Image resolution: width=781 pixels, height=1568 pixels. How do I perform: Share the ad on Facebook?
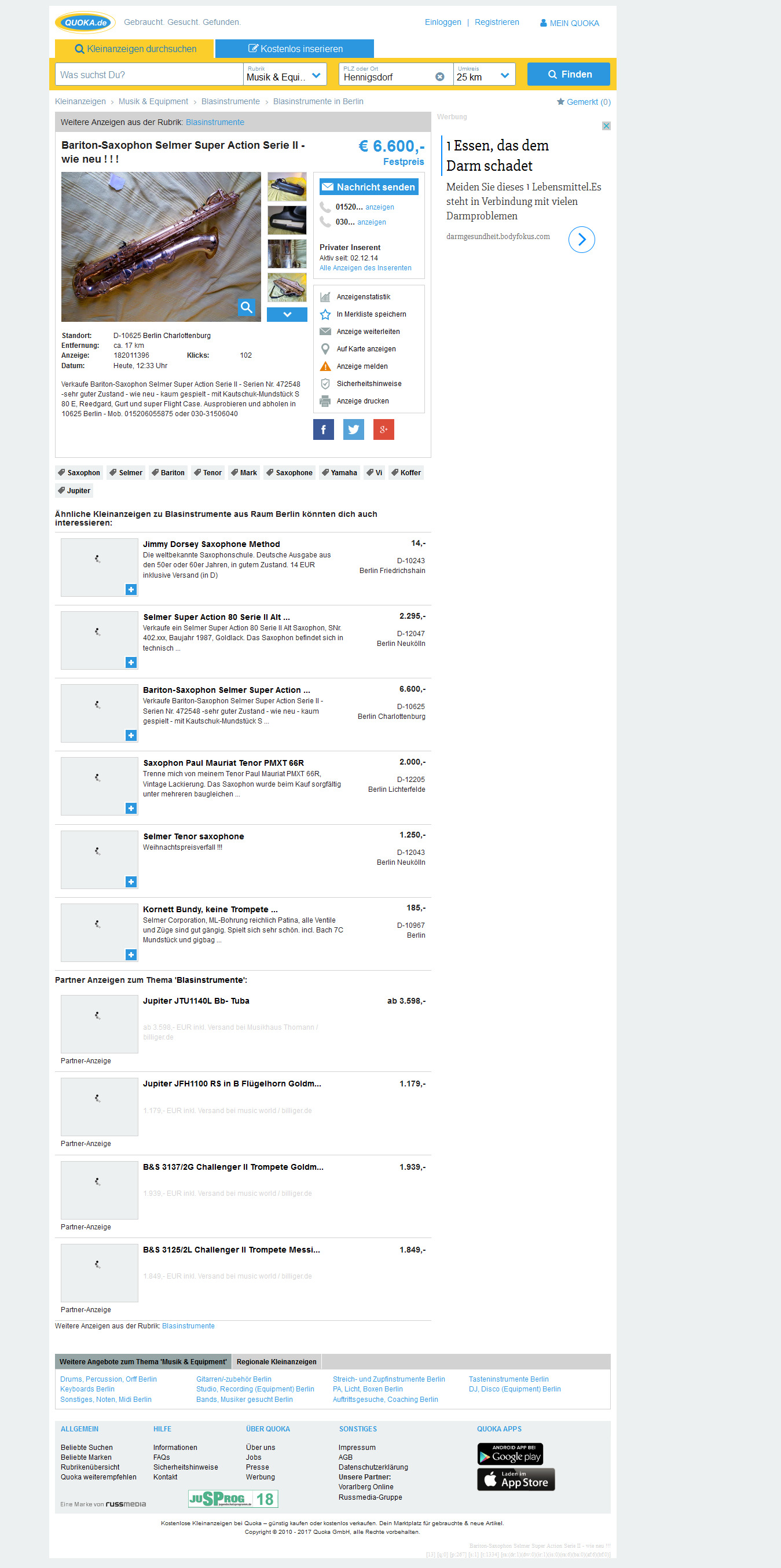coord(323,429)
